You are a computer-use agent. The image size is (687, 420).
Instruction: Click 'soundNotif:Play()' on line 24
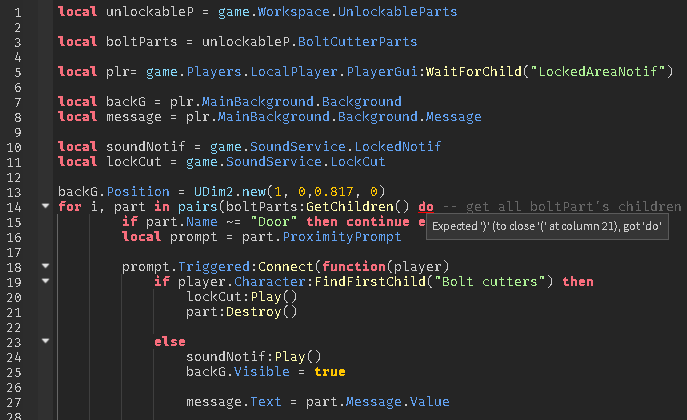tap(254, 356)
